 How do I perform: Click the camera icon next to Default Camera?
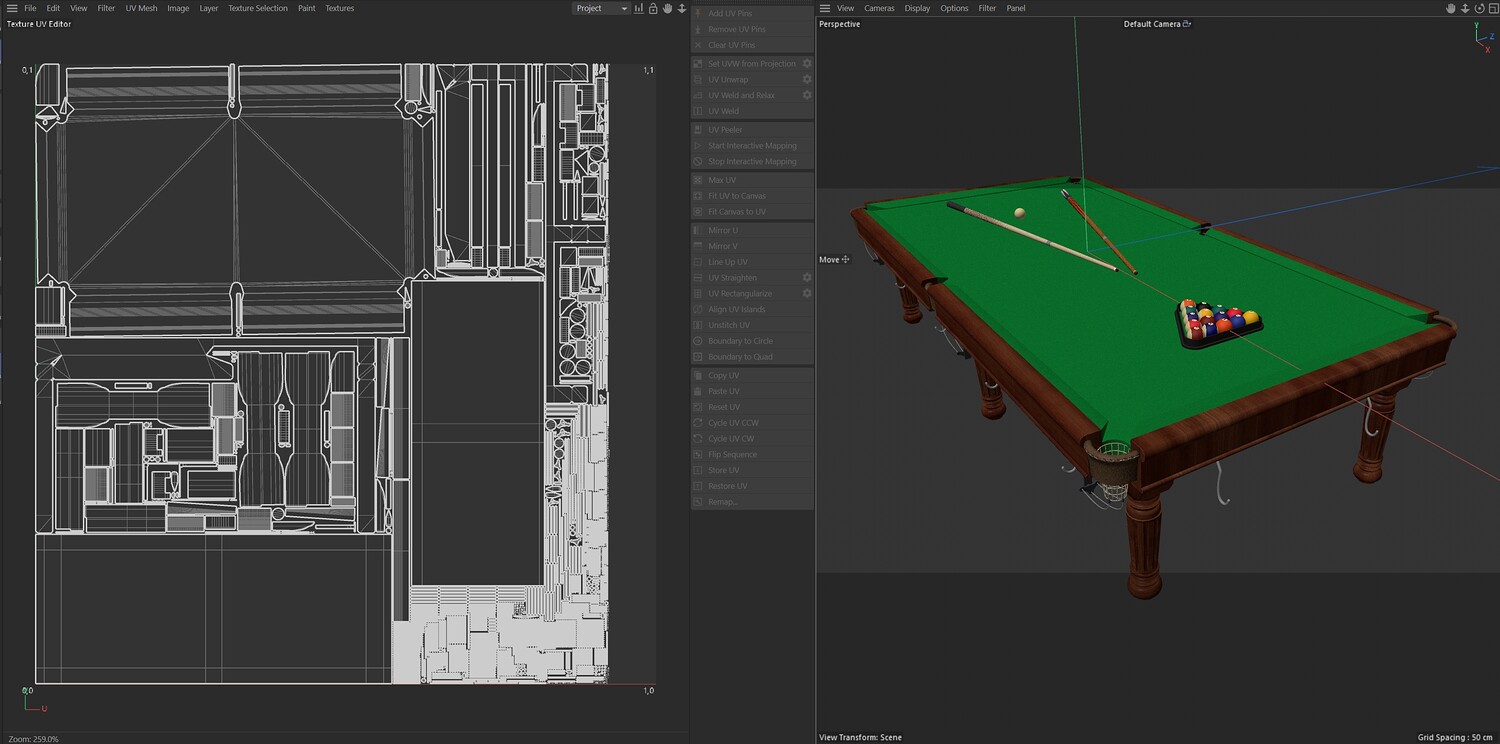pos(1187,24)
